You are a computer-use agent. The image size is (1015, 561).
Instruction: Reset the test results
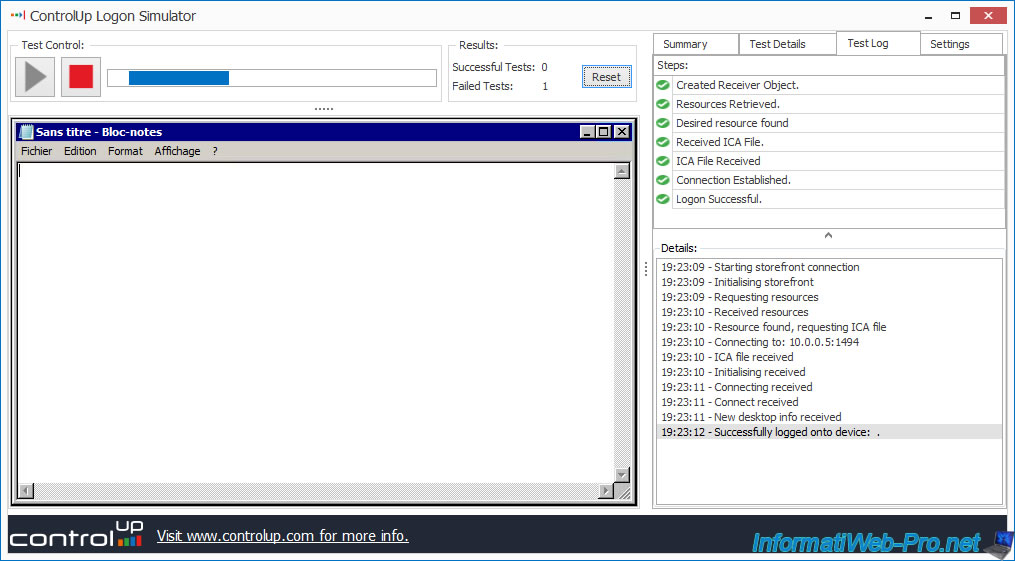point(607,77)
